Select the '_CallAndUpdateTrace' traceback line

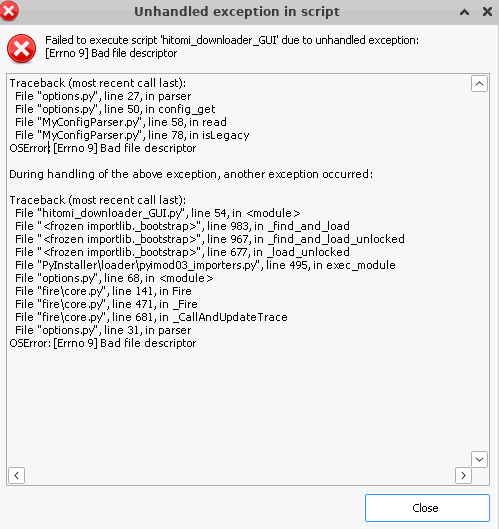coord(151,317)
